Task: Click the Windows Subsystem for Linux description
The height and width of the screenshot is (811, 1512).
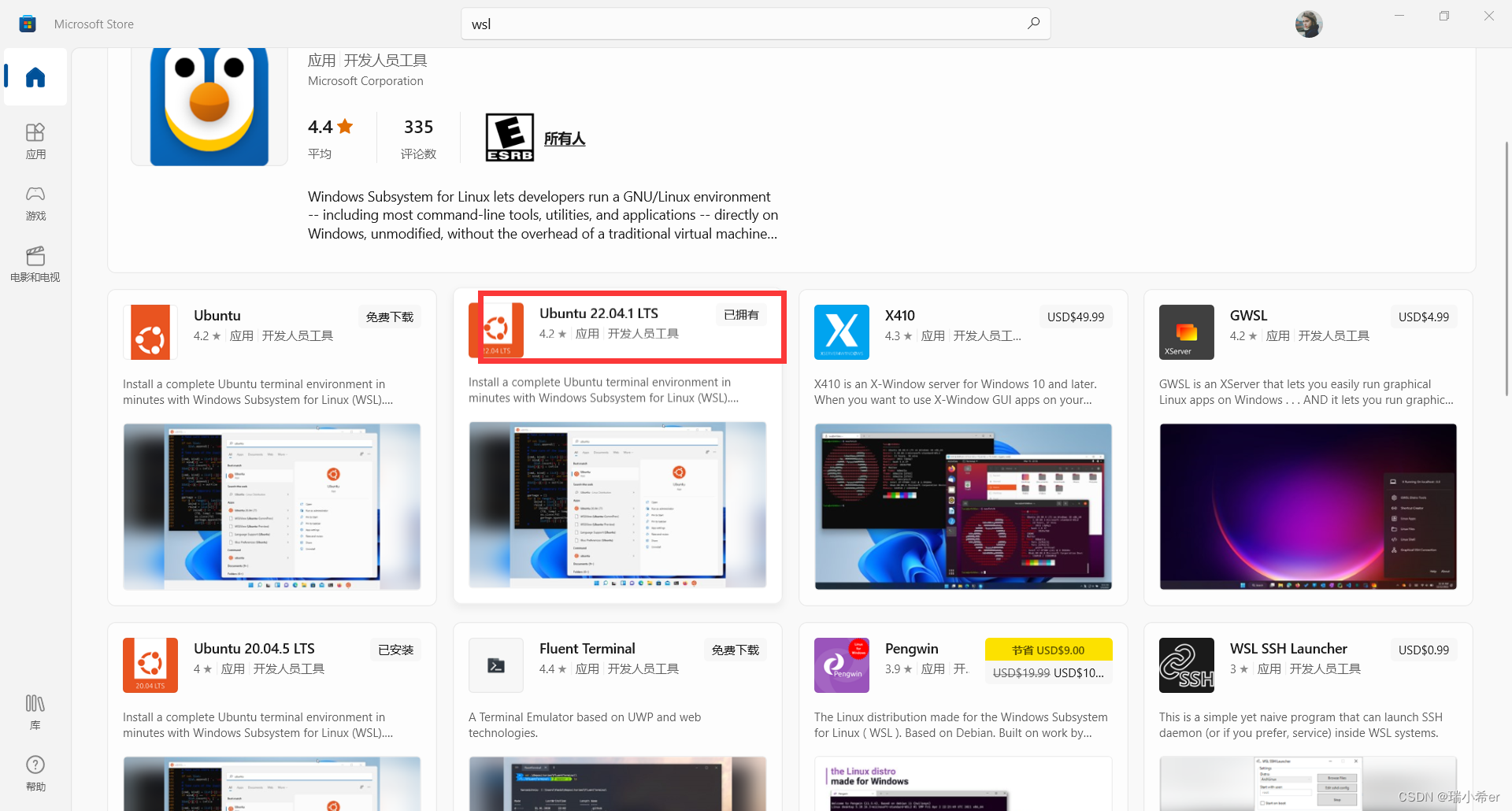Action: coord(543,215)
